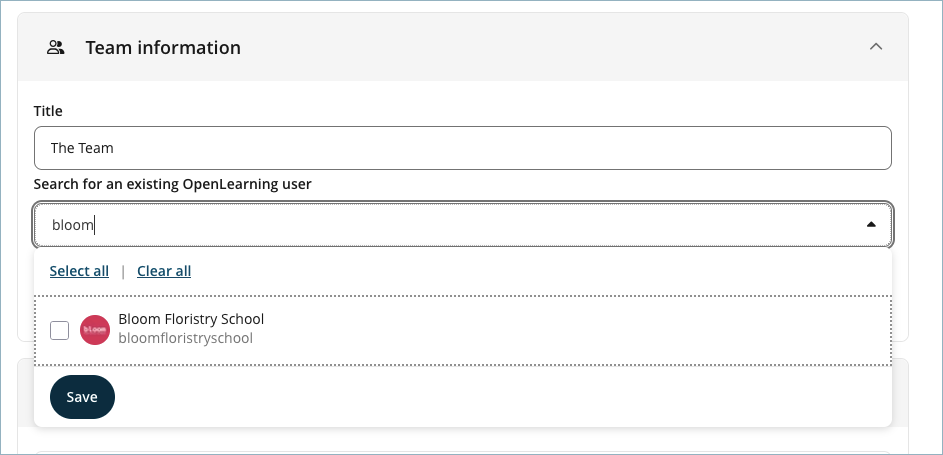The width and height of the screenshot is (943, 455).
Task: Tick the Bloom Floristry School checkbox
Action: point(59,329)
